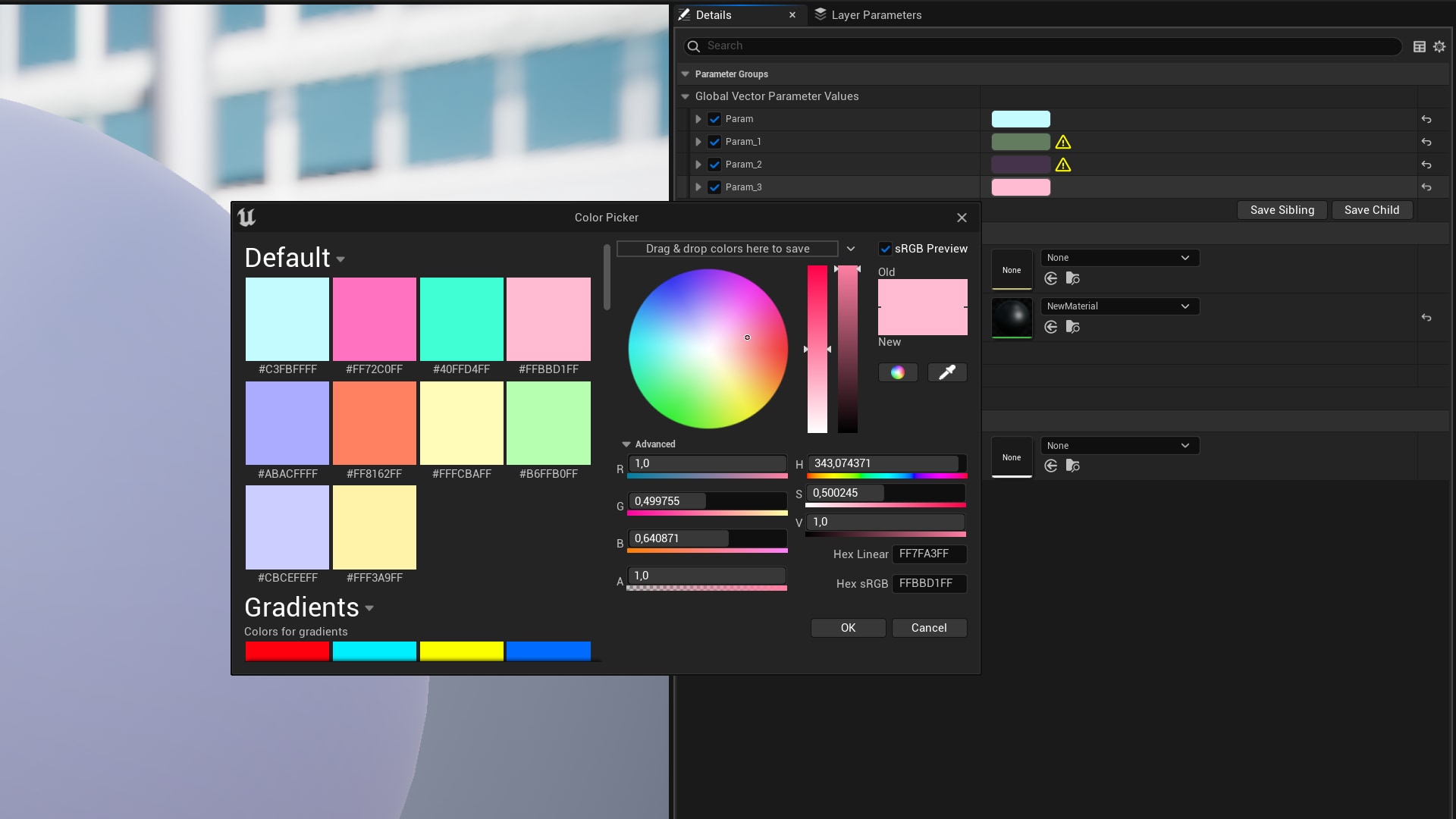Image resolution: width=1456 pixels, height=819 pixels.
Task: Select the Details tab
Action: [x=713, y=14]
